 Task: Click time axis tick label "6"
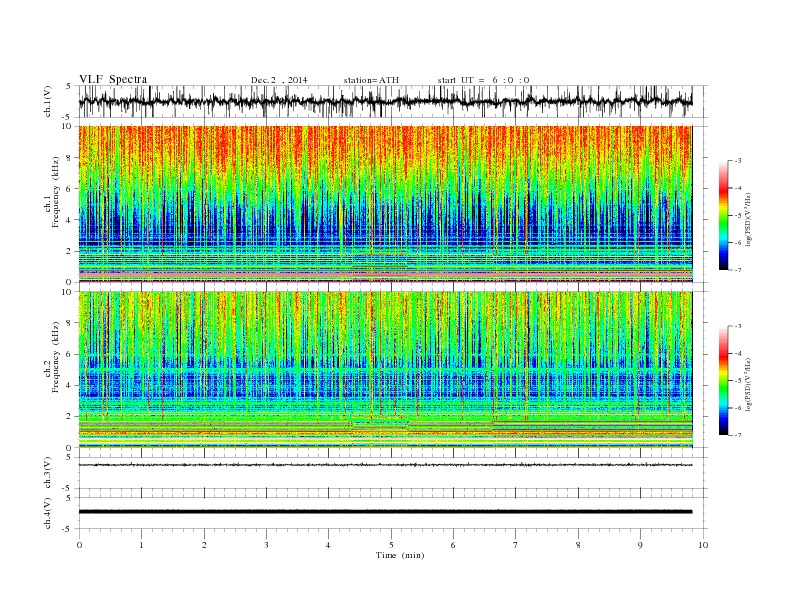click(453, 545)
